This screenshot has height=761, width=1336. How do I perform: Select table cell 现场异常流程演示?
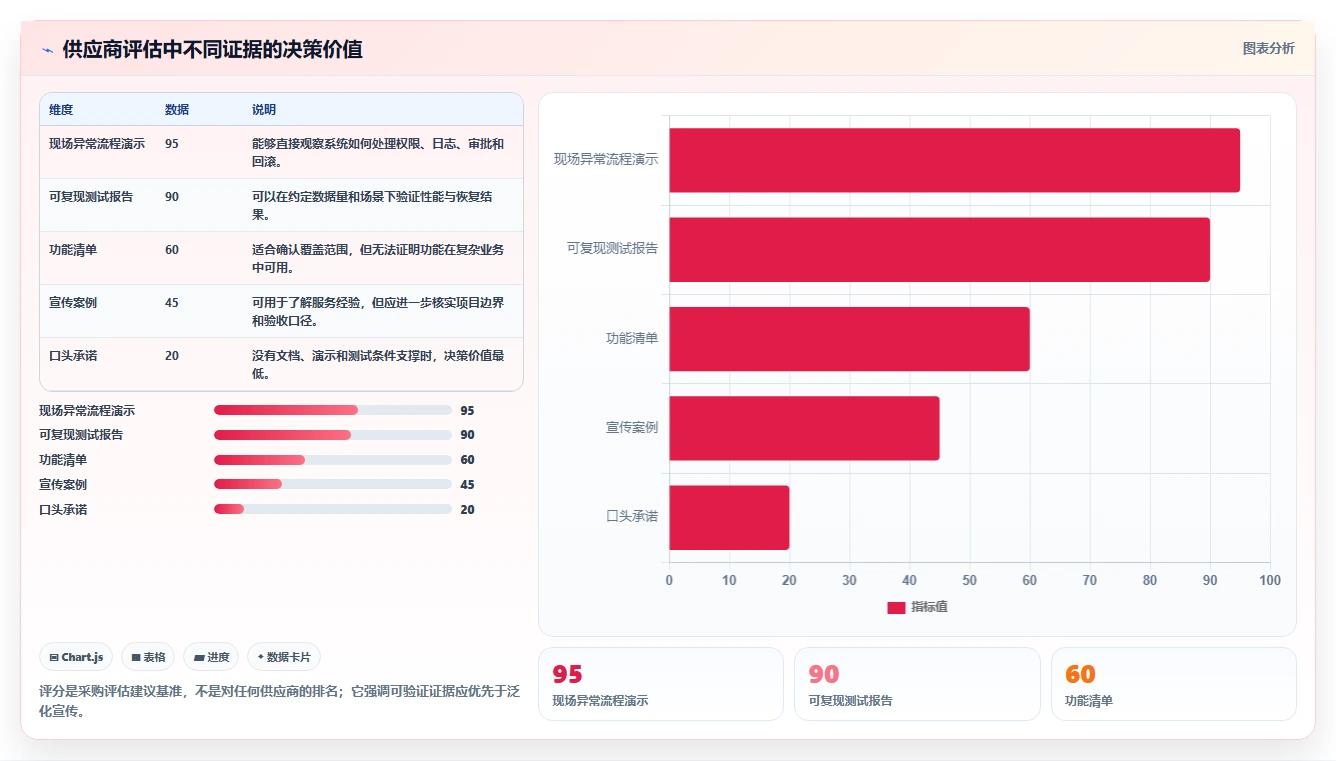tap(97, 144)
